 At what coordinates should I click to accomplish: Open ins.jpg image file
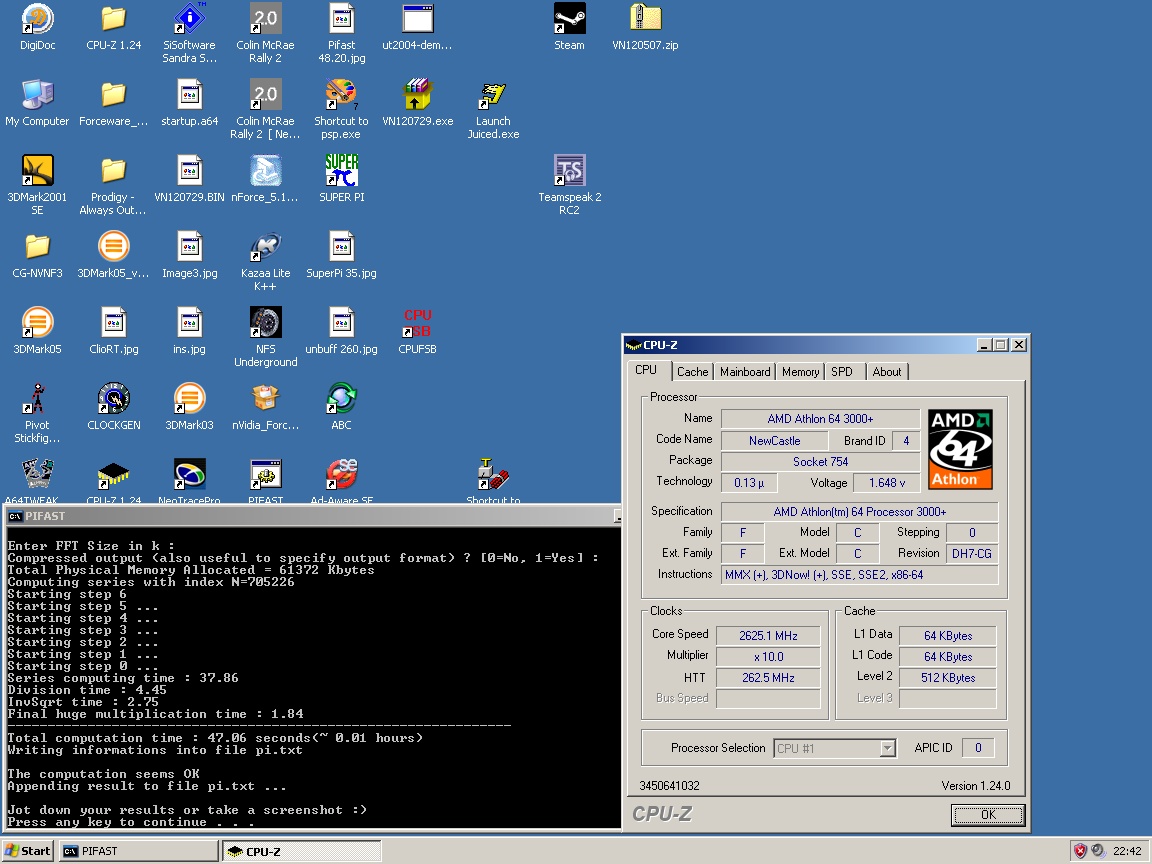tap(190, 331)
